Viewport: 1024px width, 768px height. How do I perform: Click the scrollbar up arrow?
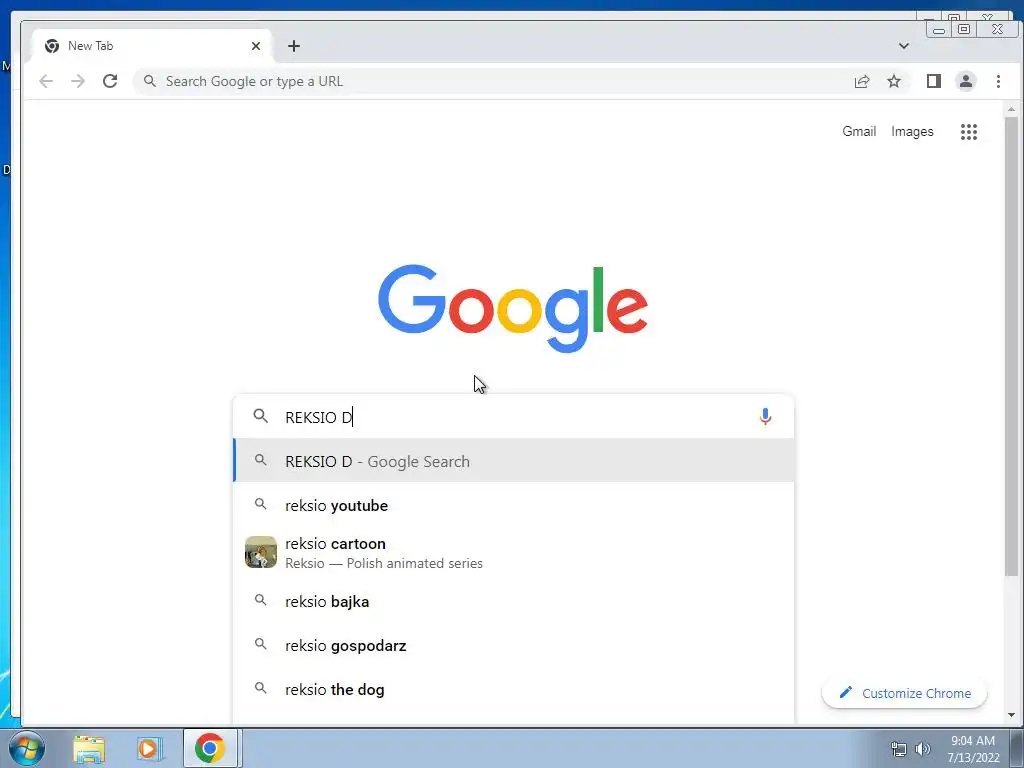point(1012,110)
